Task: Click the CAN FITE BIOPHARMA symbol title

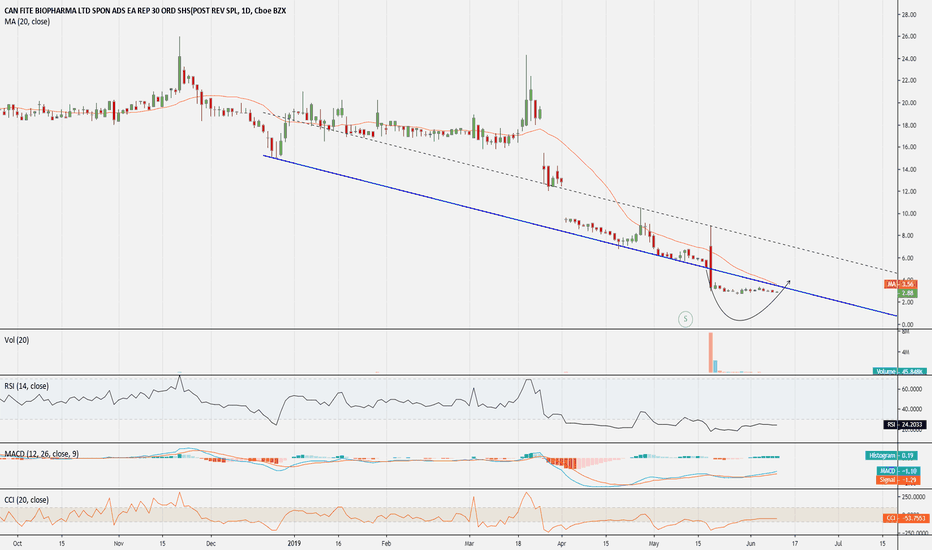Action: point(145,11)
